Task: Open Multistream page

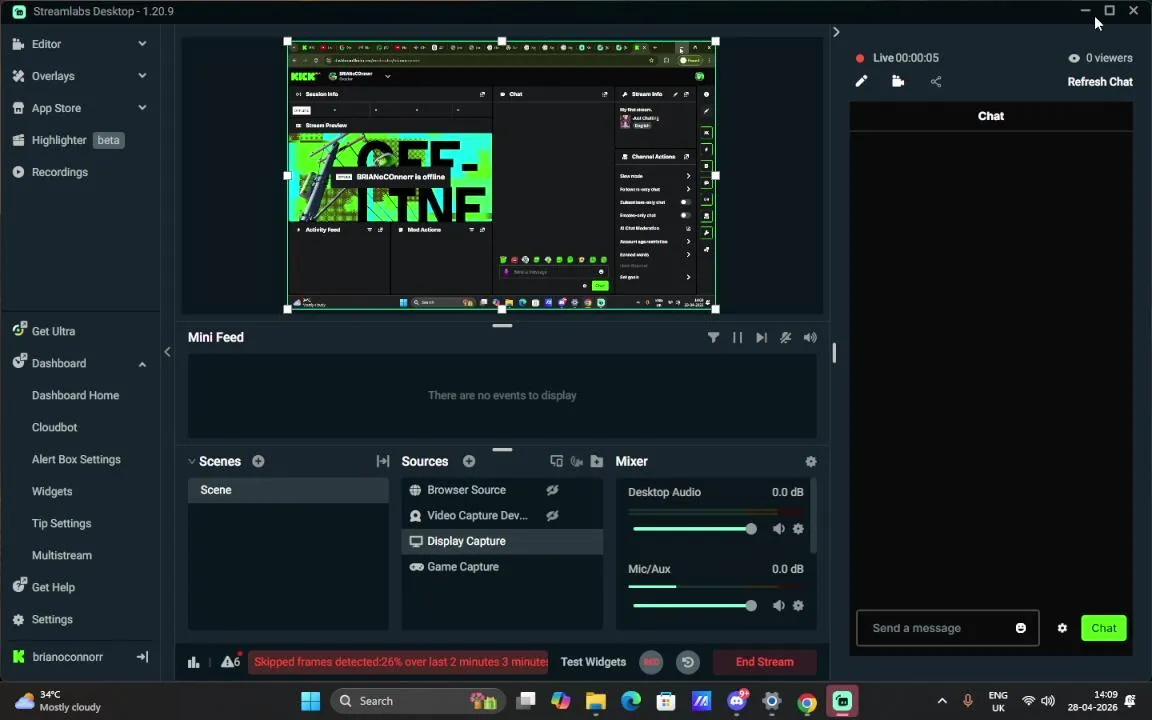Action: click(62, 555)
